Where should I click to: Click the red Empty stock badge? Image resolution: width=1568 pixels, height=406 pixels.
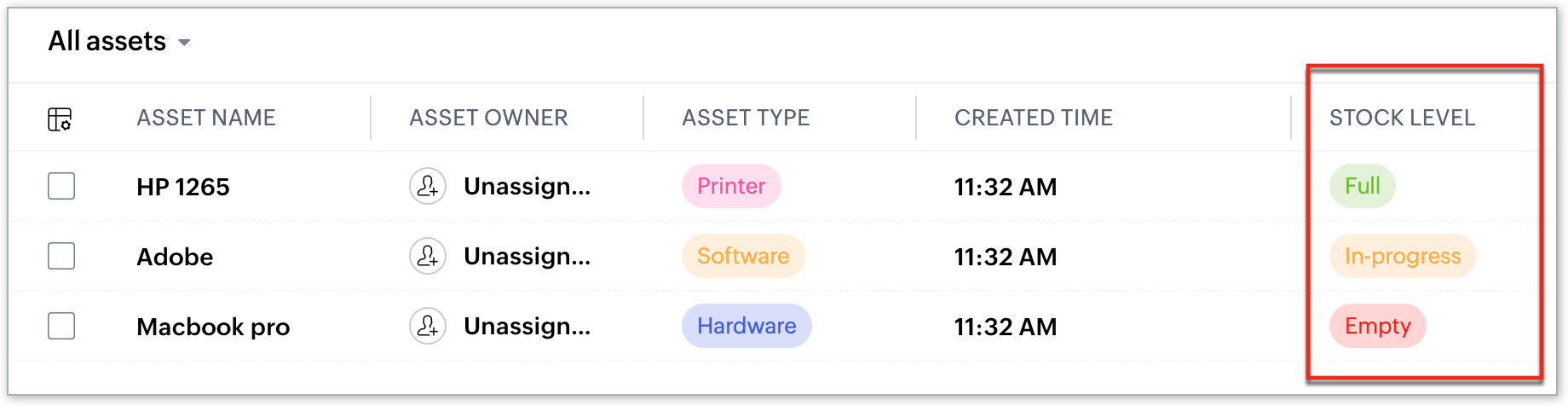(x=1378, y=326)
